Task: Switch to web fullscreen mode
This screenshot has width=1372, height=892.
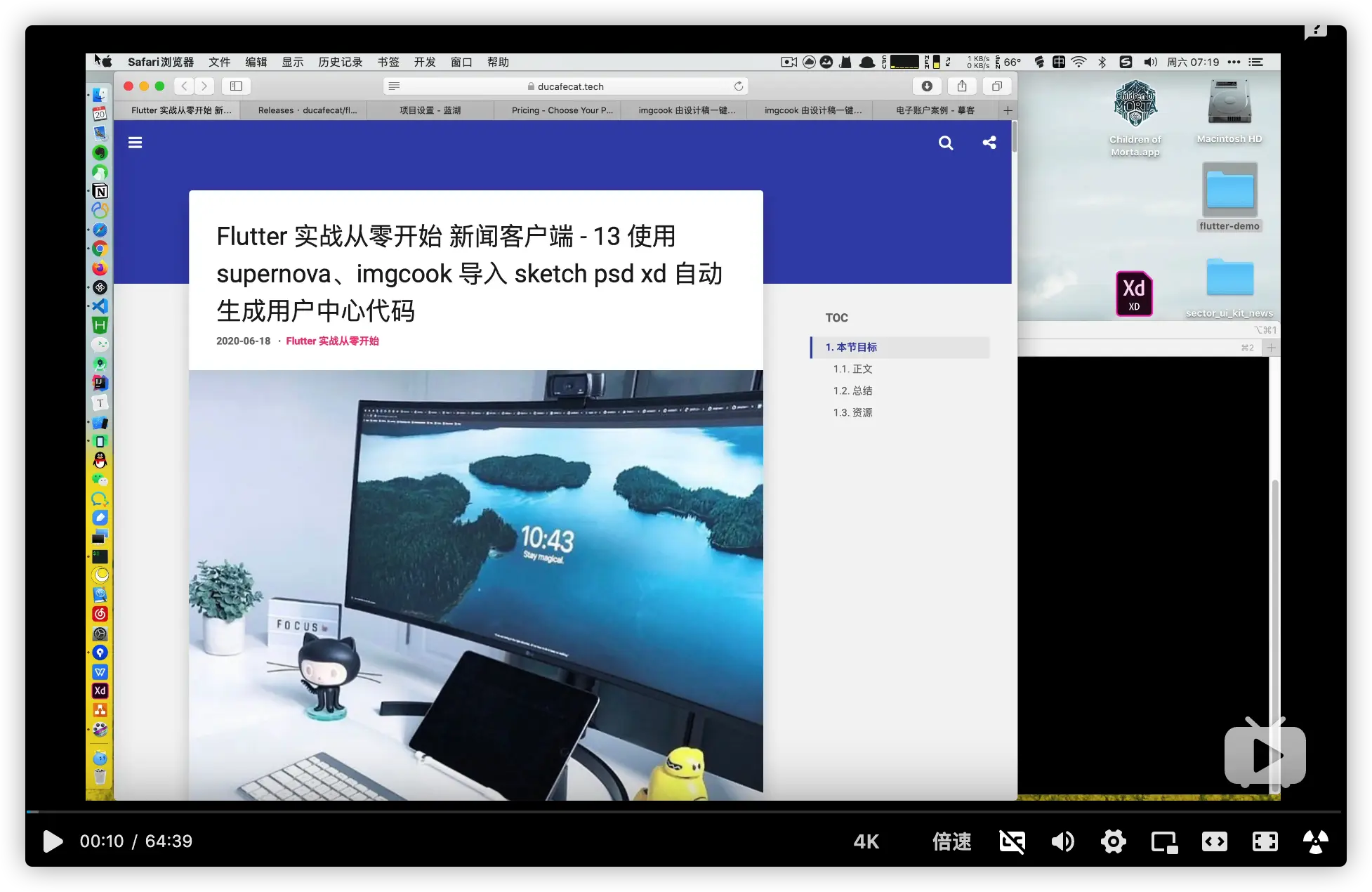Action: [x=1214, y=841]
